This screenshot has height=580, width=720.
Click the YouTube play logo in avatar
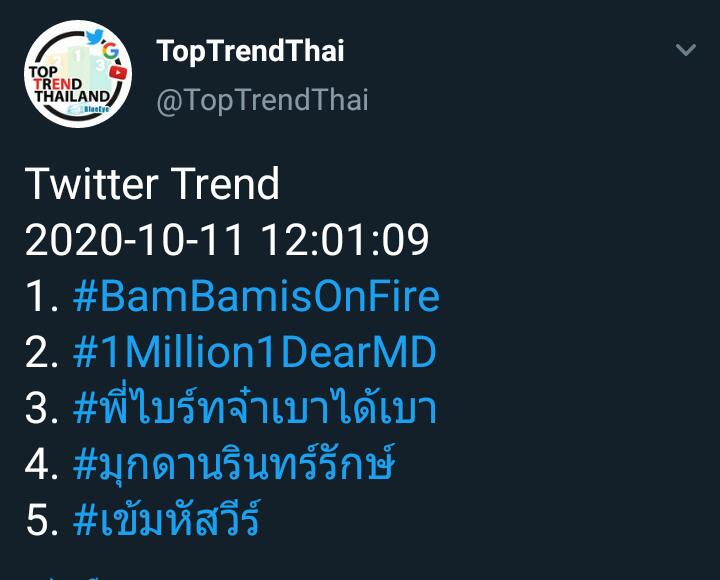point(118,71)
